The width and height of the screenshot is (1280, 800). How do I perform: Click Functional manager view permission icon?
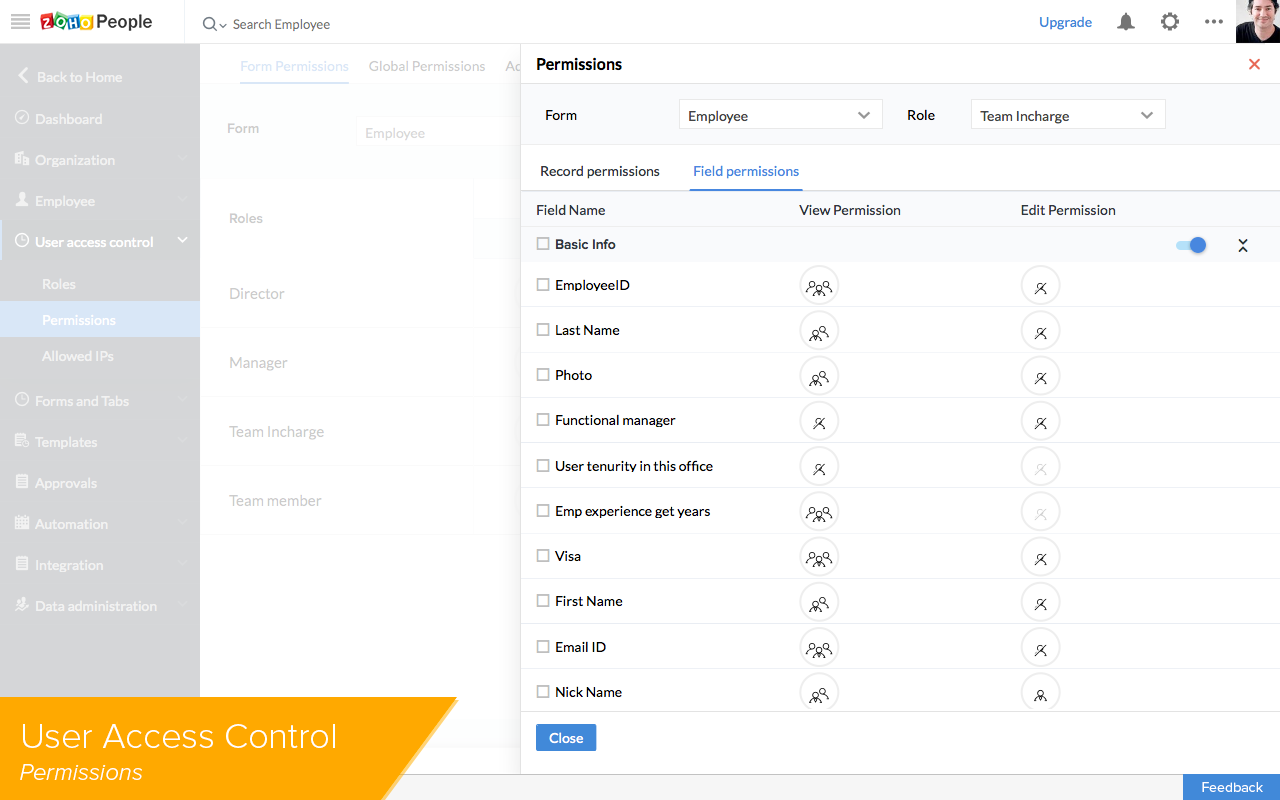(819, 422)
